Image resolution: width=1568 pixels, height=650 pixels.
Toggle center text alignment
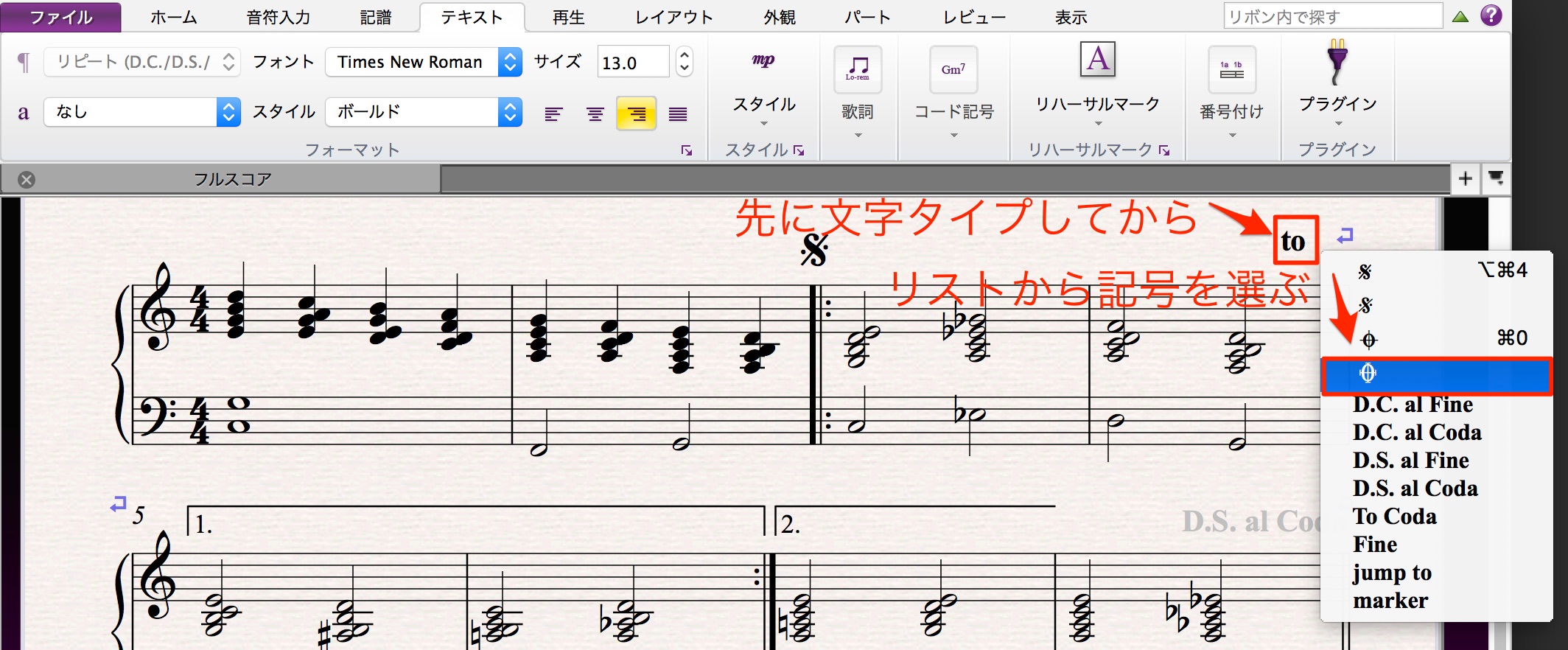pyautogui.click(x=595, y=113)
